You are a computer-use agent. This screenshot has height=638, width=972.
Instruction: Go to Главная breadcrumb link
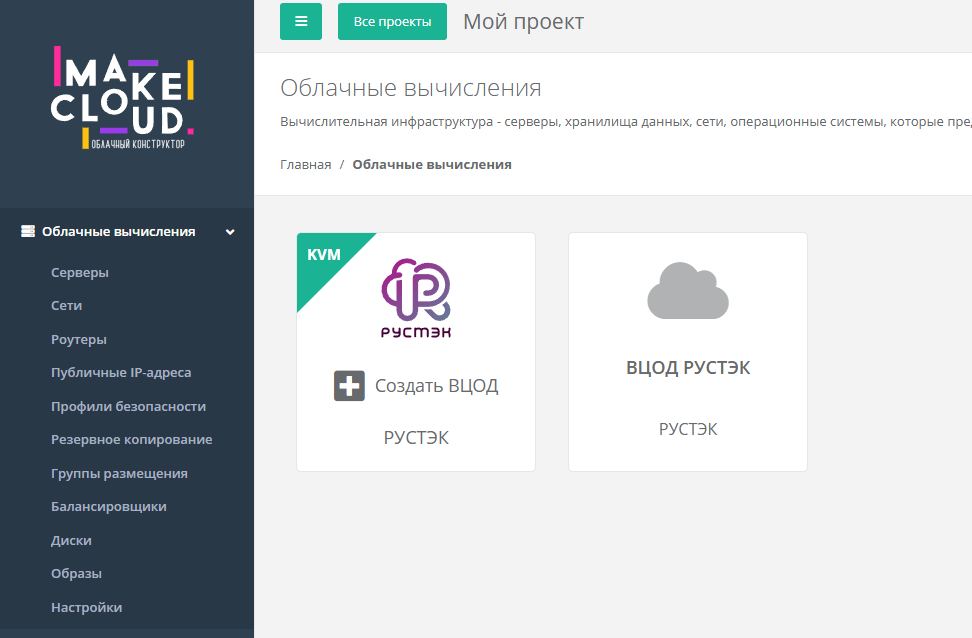pyautogui.click(x=306, y=164)
